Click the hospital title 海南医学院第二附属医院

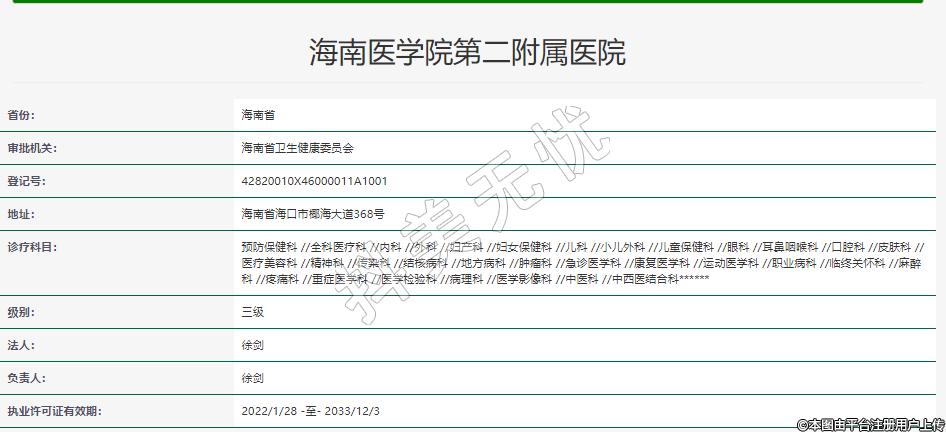(468, 52)
